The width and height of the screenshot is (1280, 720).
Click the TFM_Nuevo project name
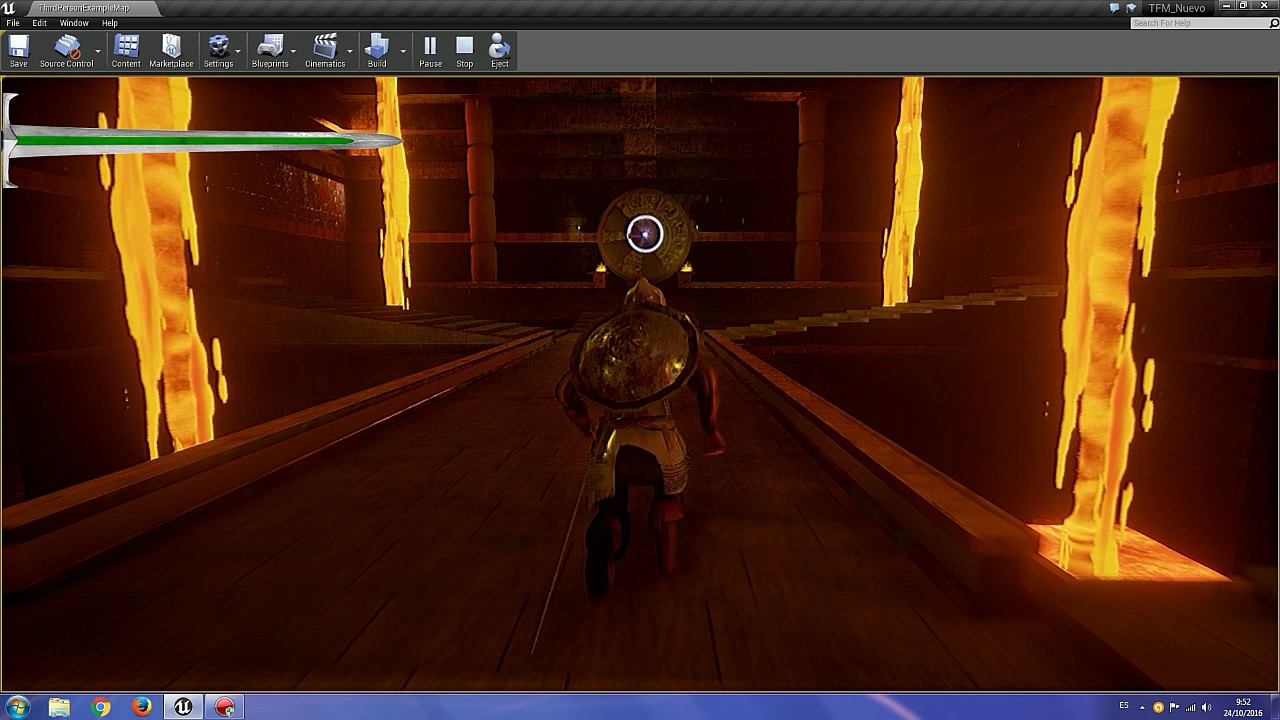(1176, 8)
